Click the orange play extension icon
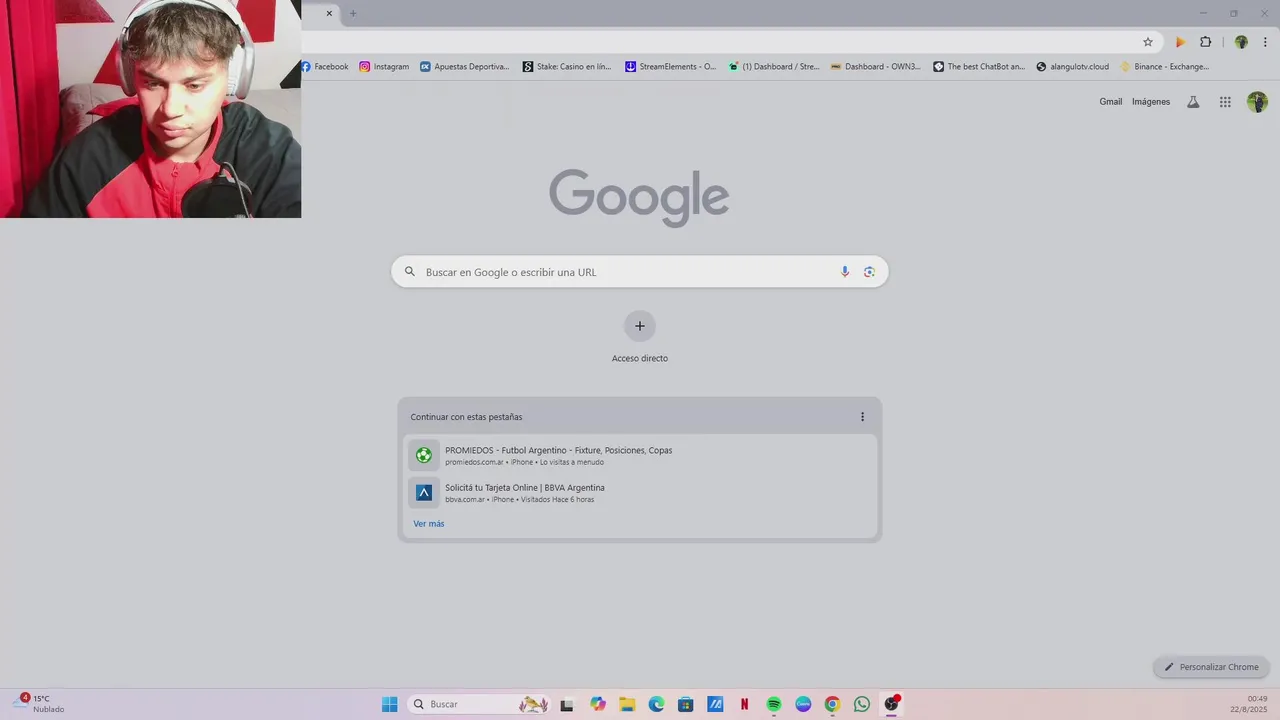The width and height of the screenshot is (1280, 720). click(1180, 42)
